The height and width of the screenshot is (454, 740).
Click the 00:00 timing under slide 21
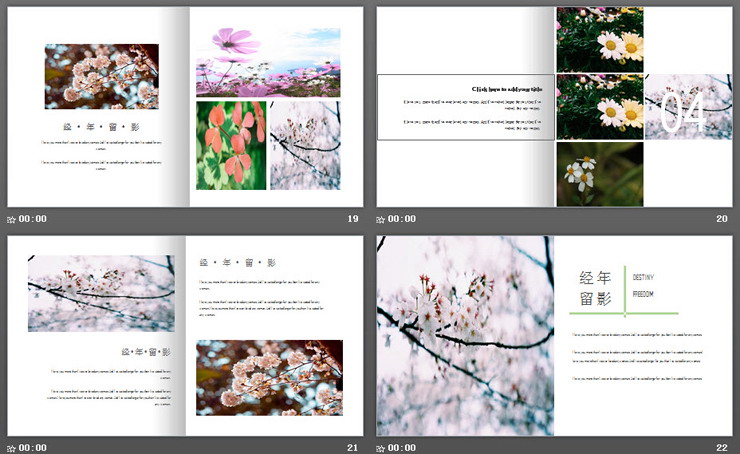tap(33, 448)
